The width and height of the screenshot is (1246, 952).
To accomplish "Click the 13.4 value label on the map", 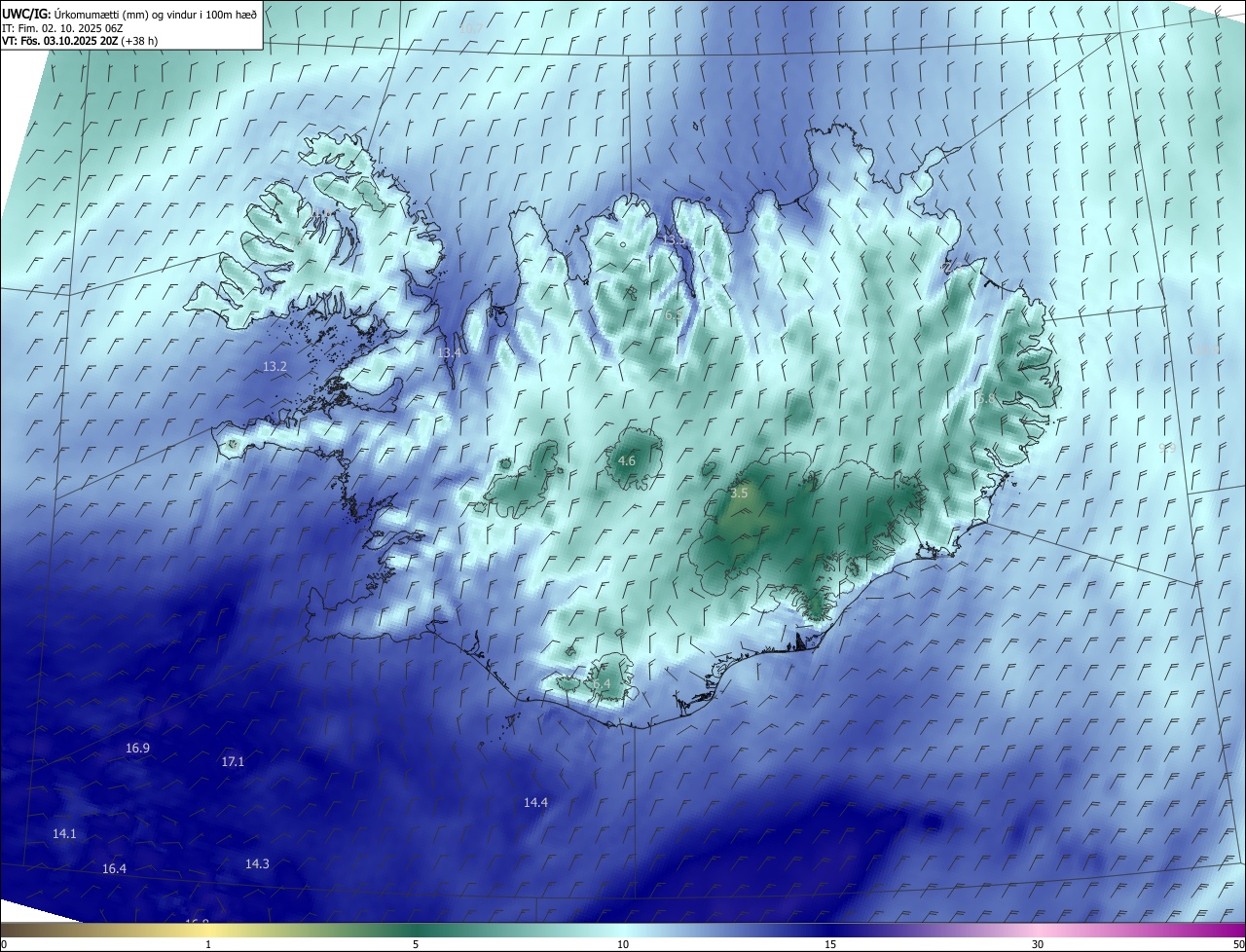I will pyautogui.click(x=448, y=352).
